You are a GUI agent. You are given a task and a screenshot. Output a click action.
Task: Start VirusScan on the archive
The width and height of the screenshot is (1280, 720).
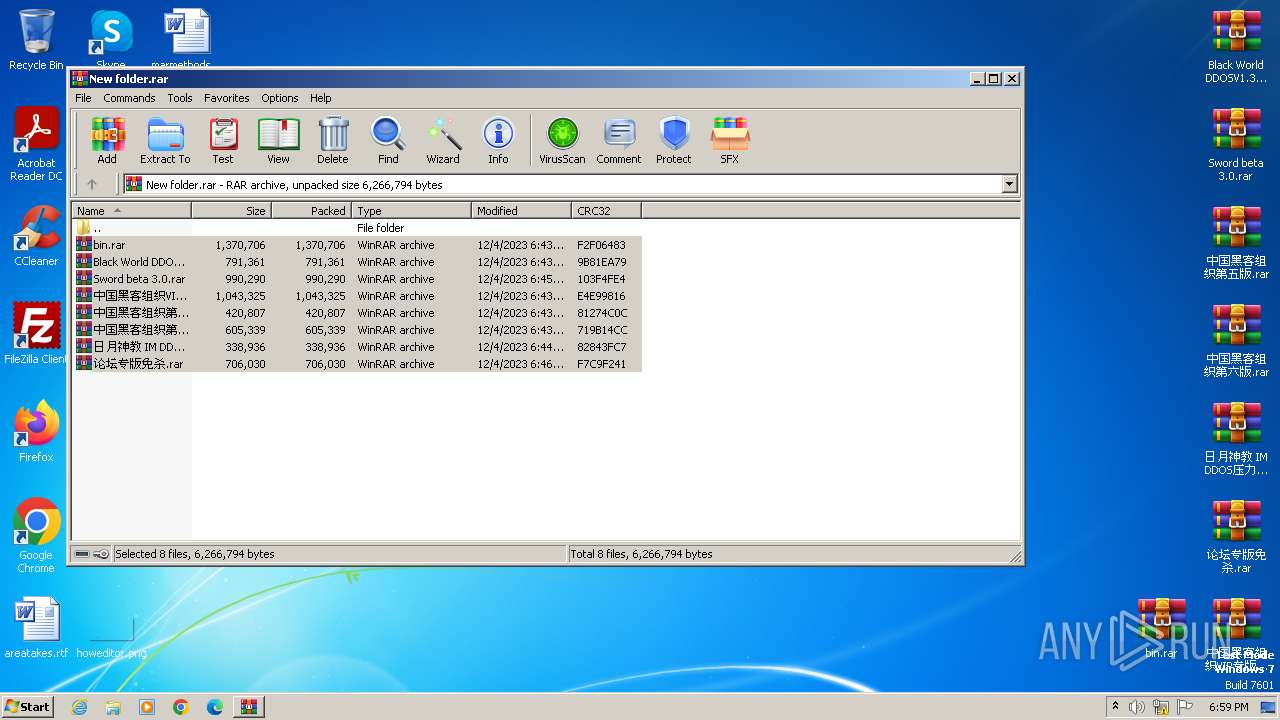coord(562,140)
